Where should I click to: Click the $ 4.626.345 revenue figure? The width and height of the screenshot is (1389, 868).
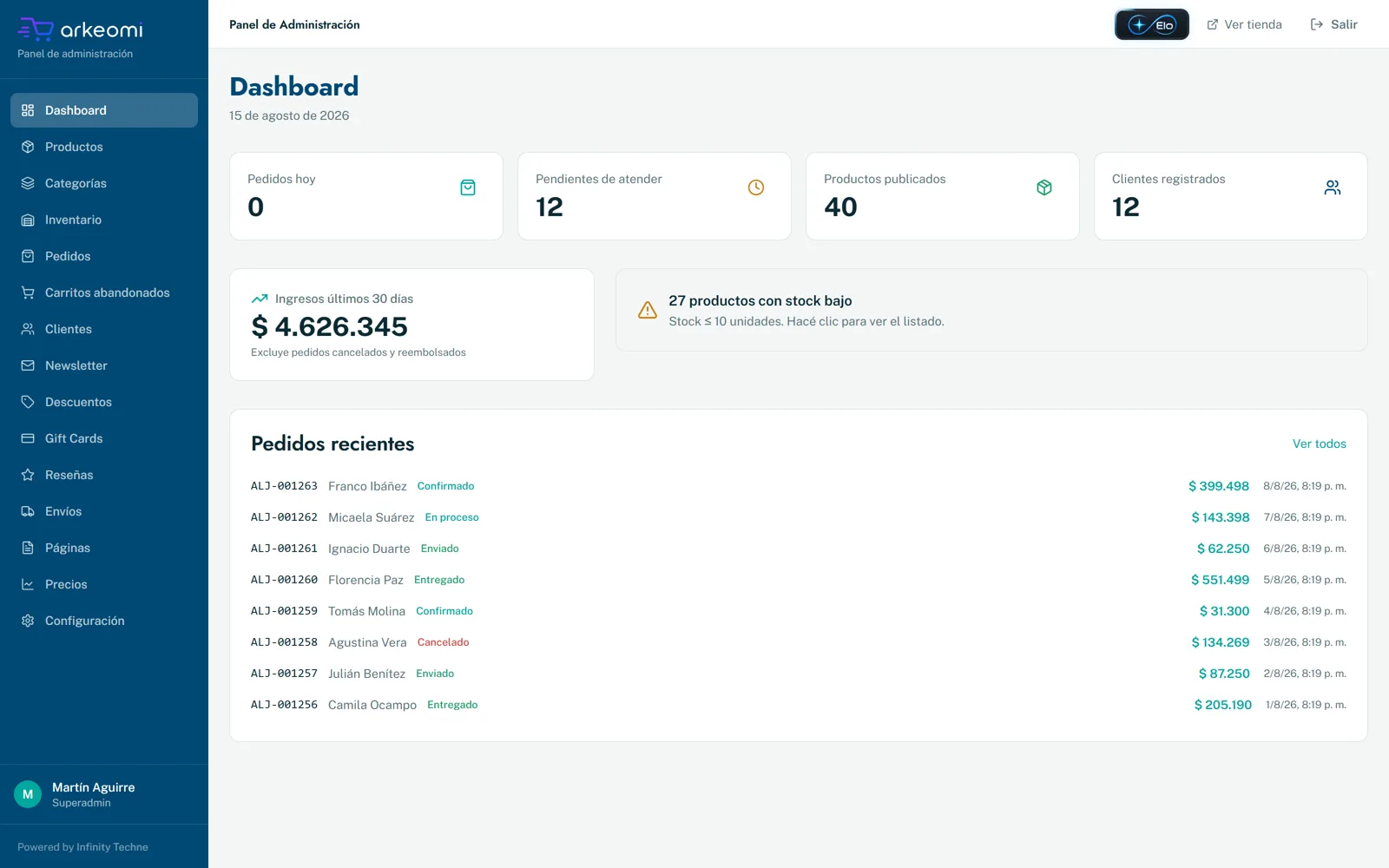click(x=329, y=326)
